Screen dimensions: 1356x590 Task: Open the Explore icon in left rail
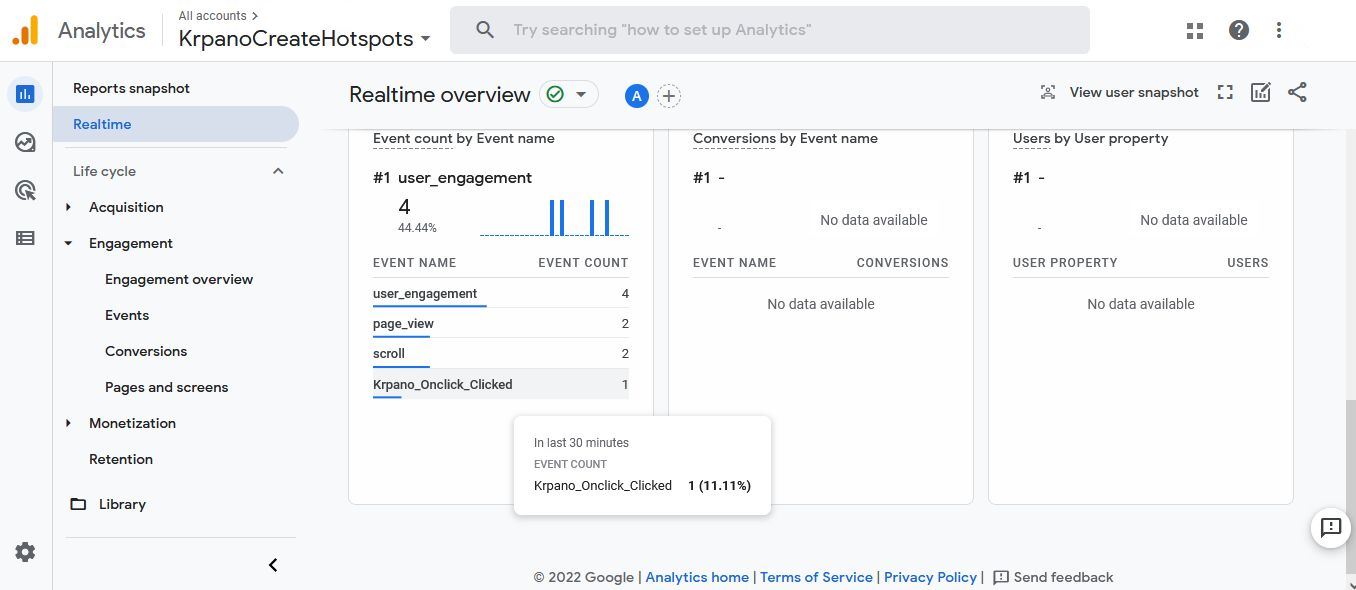(25, 142)
